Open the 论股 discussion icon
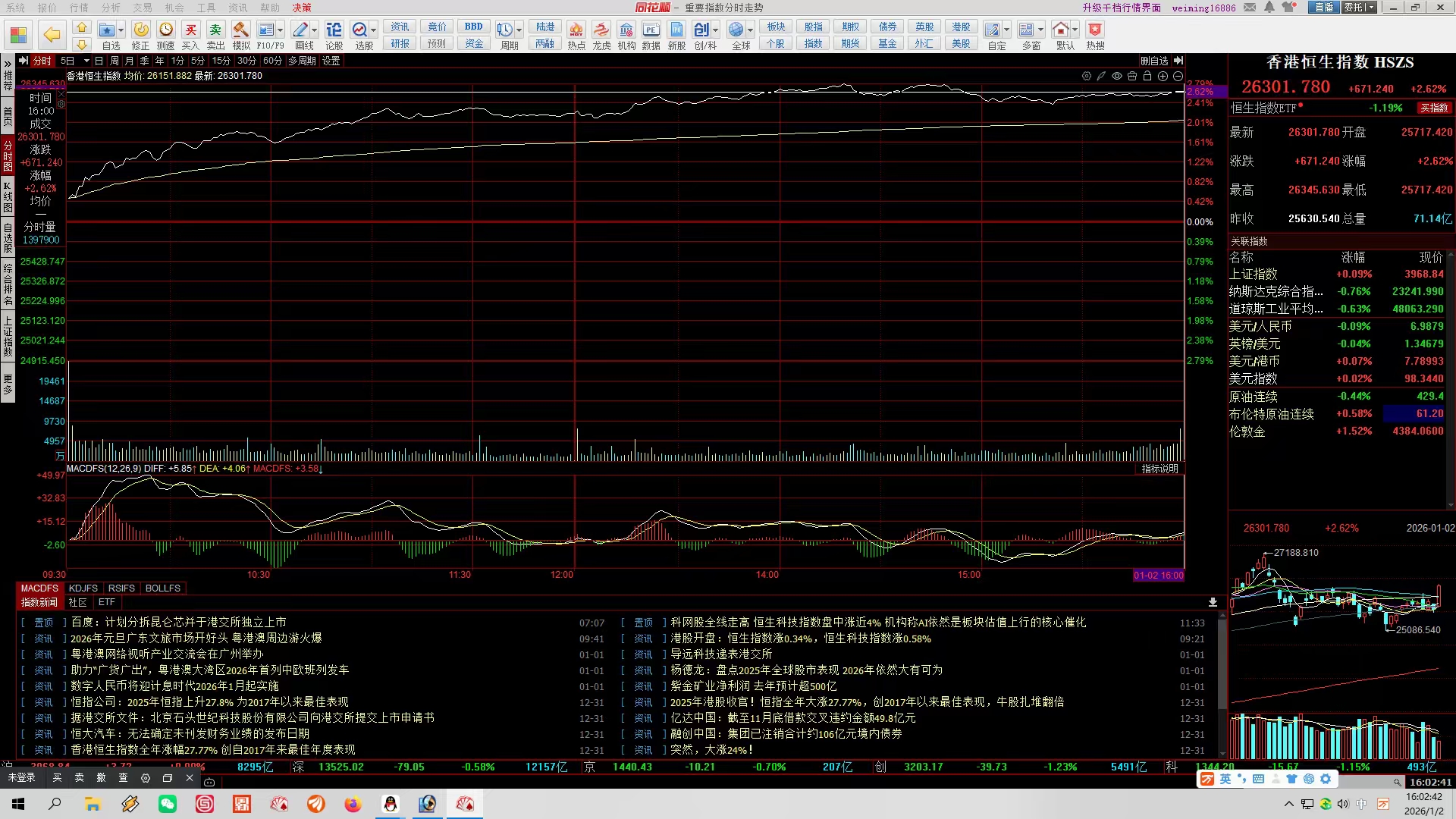The height and width of the screenshot is (819, 1456). (334, 30)
